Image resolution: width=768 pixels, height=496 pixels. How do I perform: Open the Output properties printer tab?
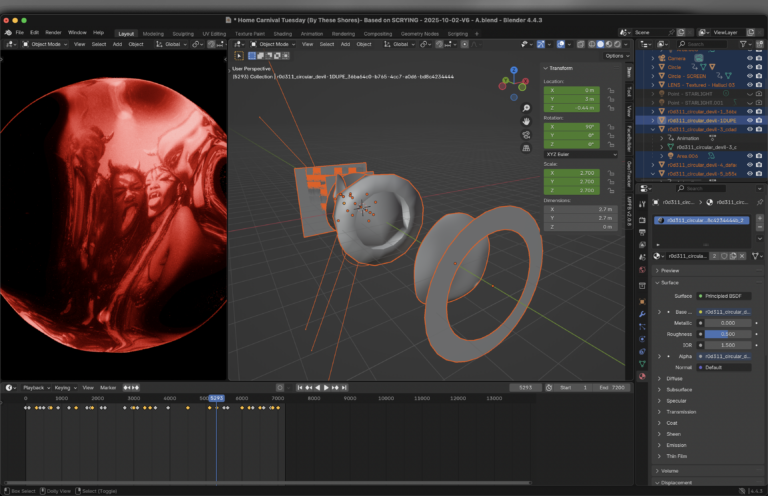(x=642, y=233)
